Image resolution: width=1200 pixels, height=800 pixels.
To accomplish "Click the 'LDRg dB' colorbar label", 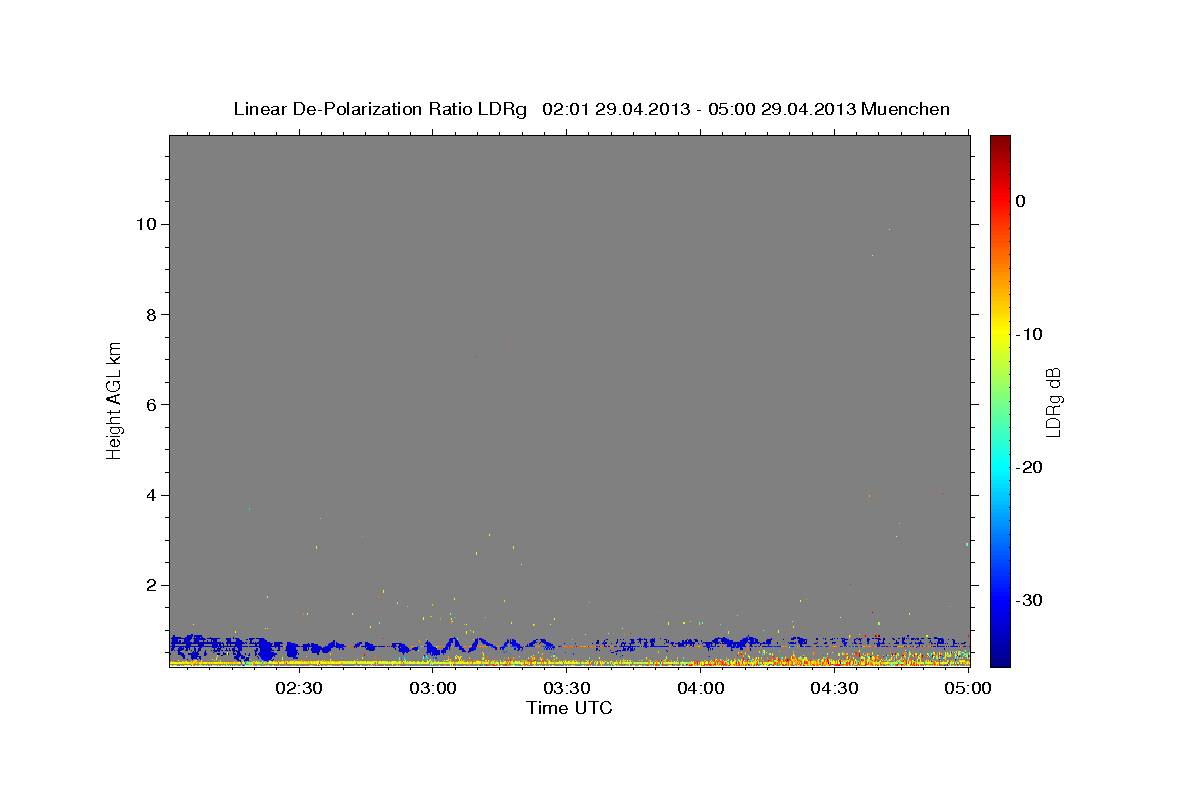I will (x=1052, y=402).
